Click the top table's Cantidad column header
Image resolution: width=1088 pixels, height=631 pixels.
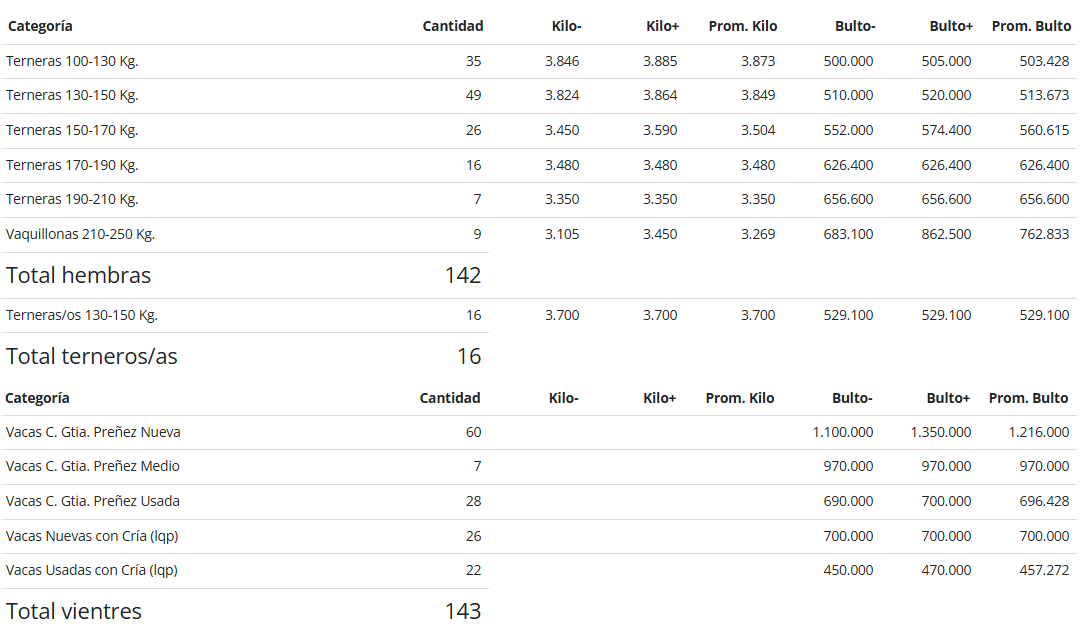pos(452,26)
